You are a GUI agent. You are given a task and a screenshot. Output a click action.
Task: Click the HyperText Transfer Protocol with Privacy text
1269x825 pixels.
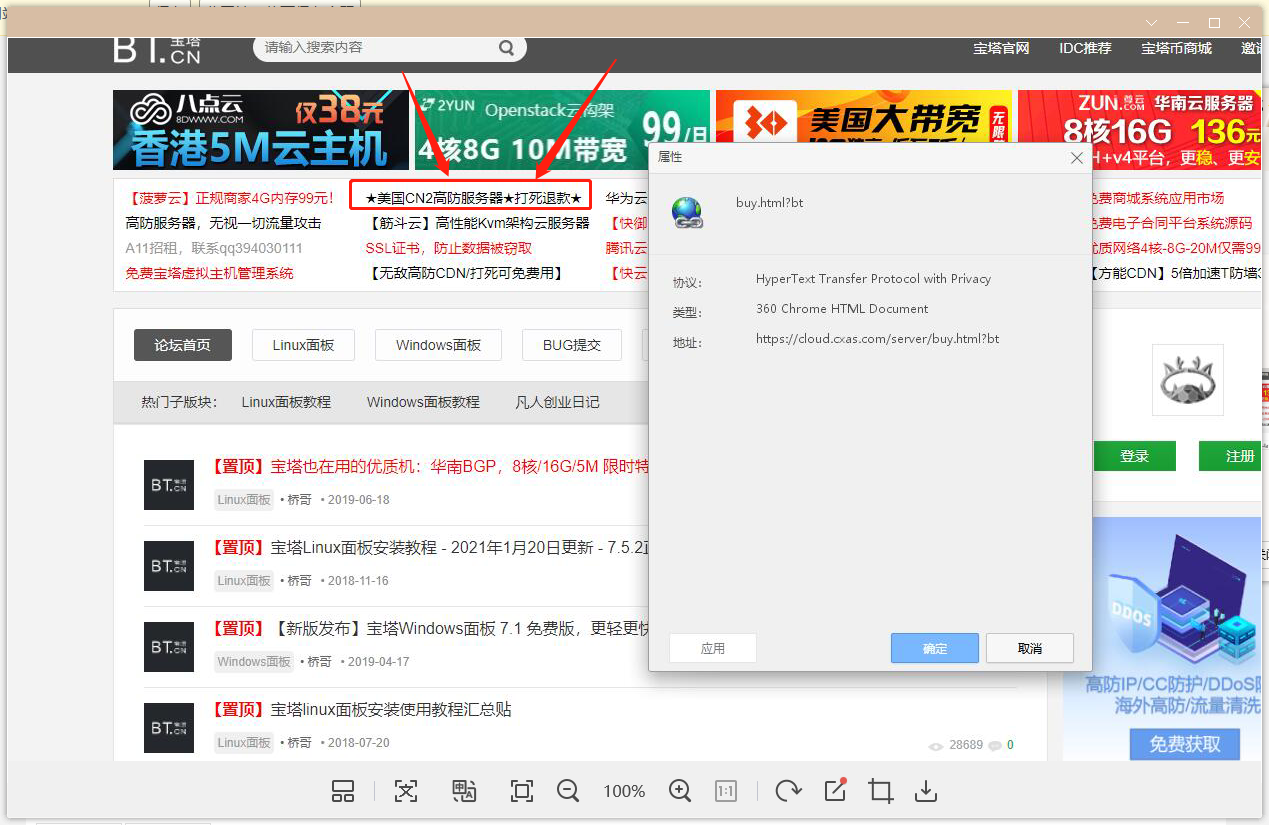pos(874,279)
